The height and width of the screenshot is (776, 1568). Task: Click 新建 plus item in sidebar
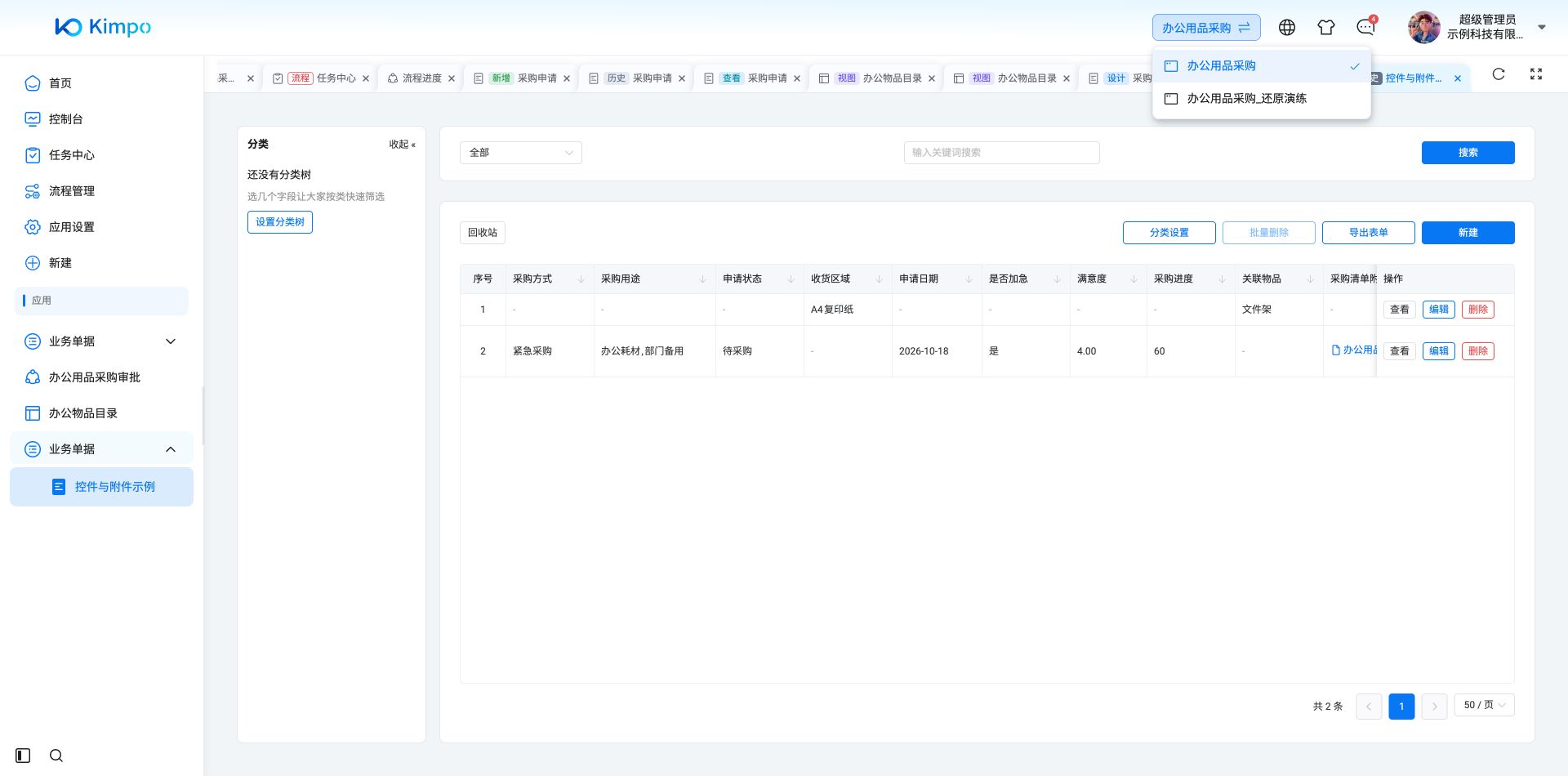(101, 263)
